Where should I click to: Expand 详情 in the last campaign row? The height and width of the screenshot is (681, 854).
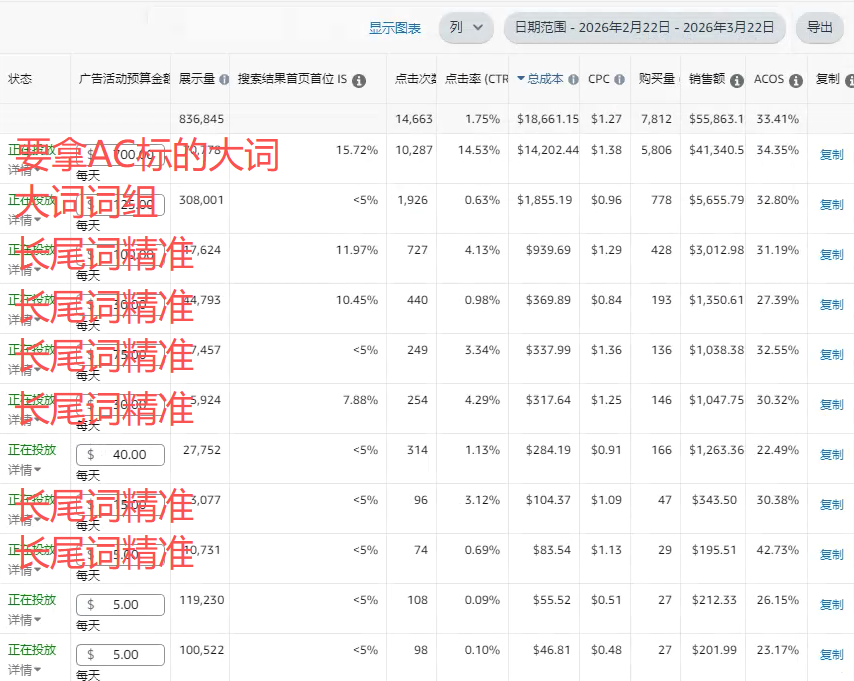[25, 670]
